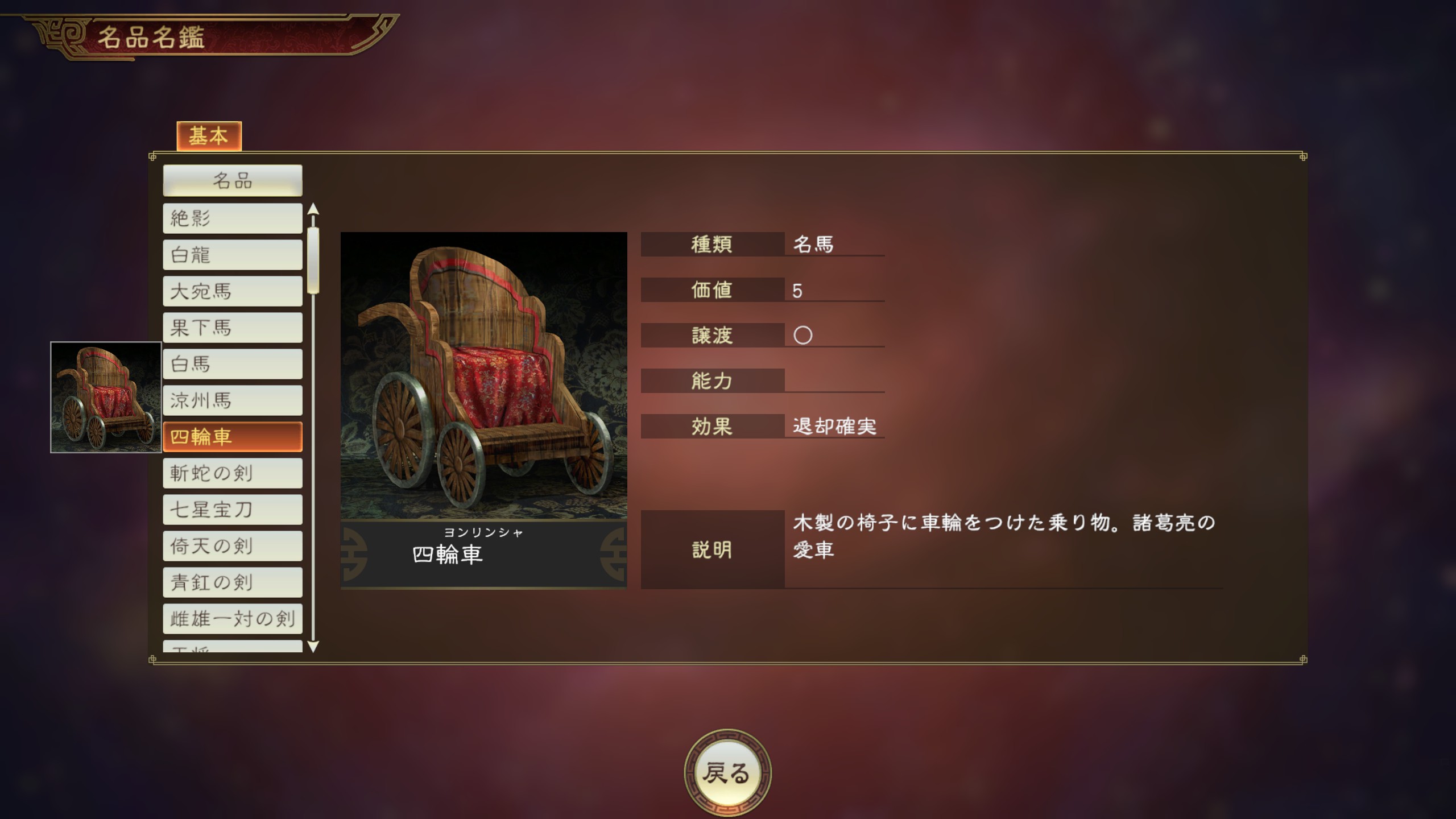This screenshot has width=1456, height=819.
Task: Choose 大宛馬 entry
Action: pos(233,291)
